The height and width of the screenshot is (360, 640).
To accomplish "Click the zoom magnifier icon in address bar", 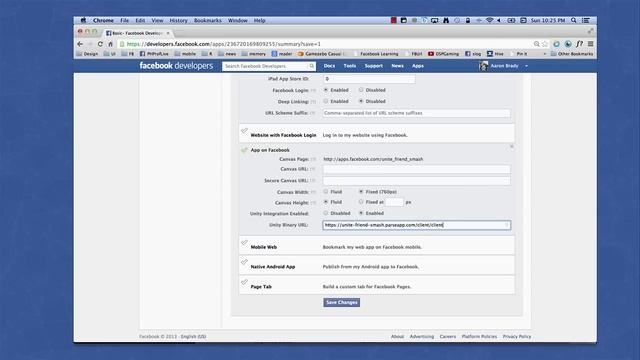I will [x=536, y=44].
